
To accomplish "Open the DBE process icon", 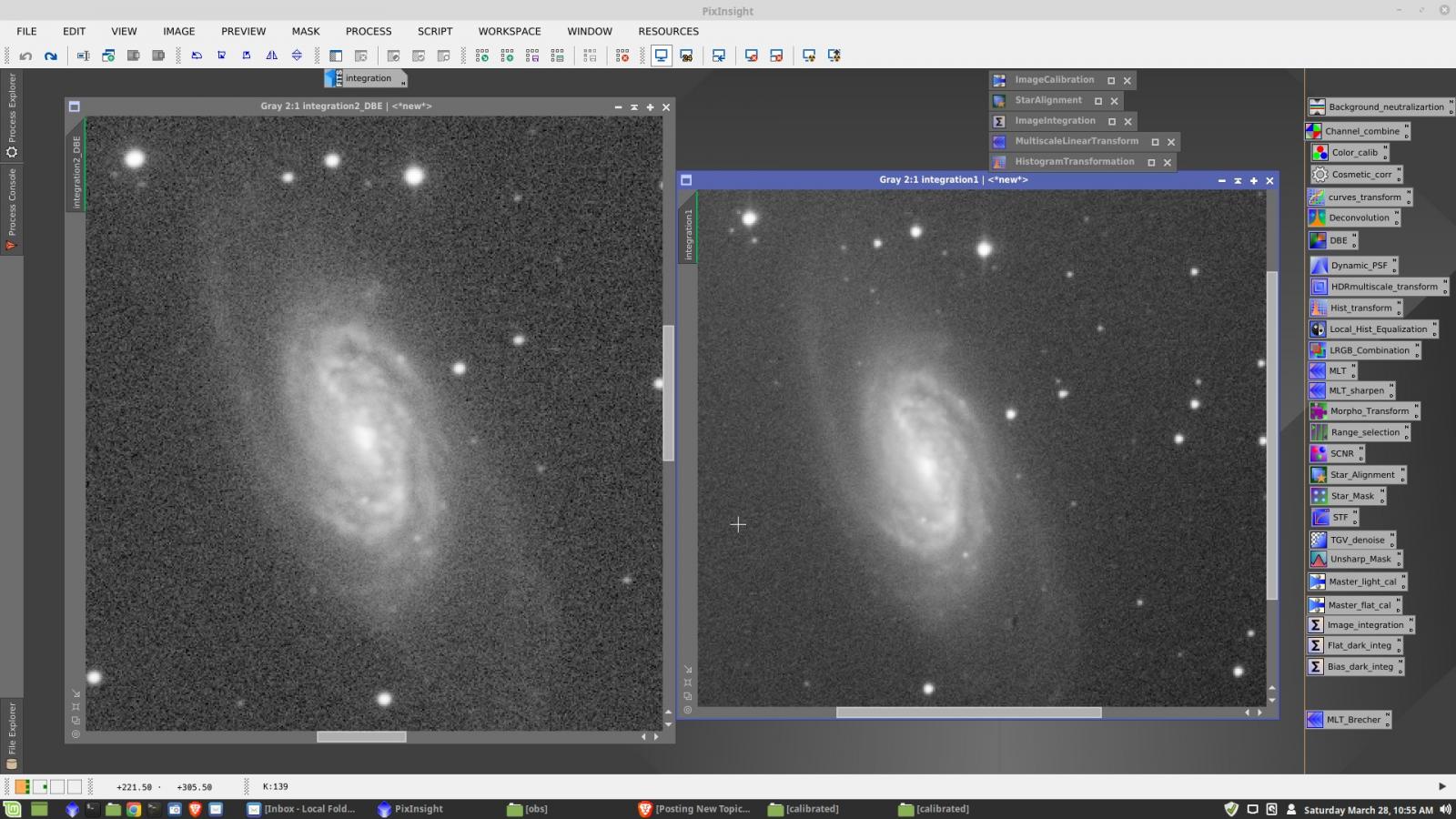I will 1332,240.
